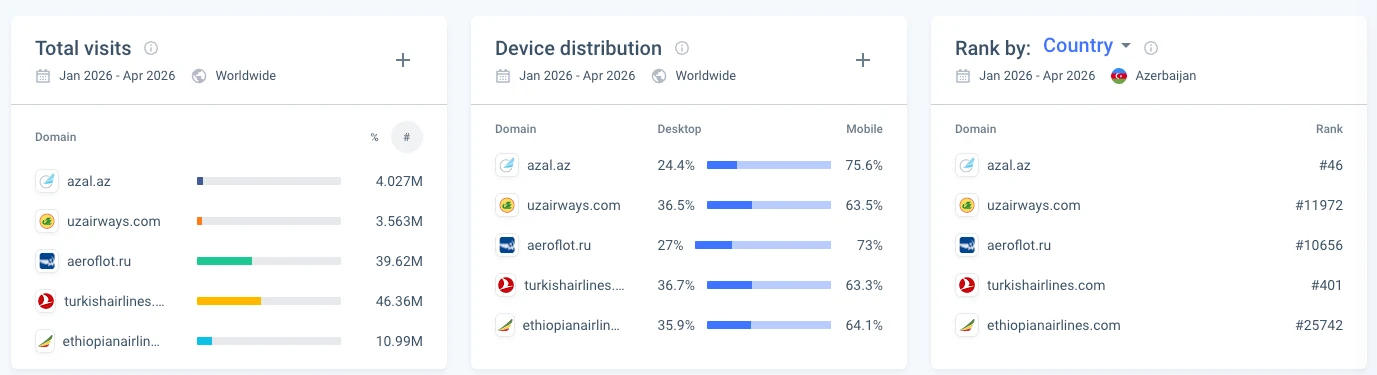Click Ethiopian Airlines favicon in Device distribution list
Screen dimensions: 1377x375
(x=506, y=325)
